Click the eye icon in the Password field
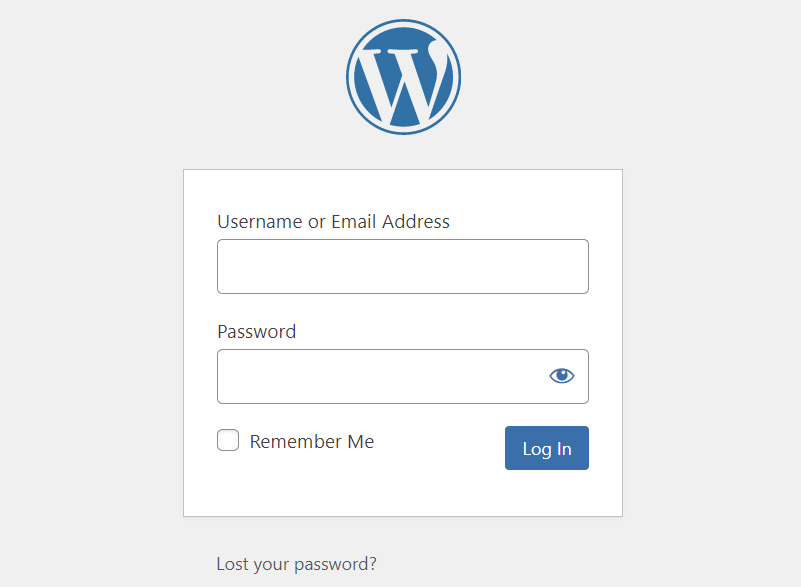 562,376
